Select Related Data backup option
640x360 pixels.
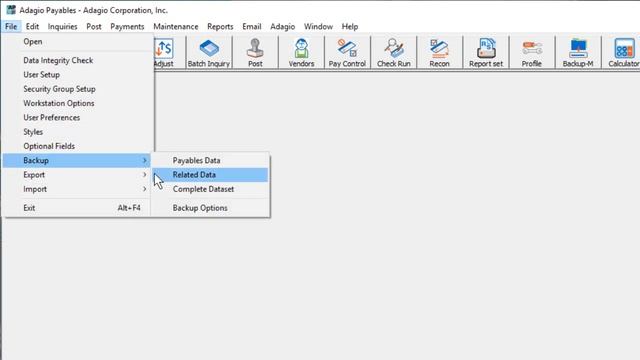210,175
